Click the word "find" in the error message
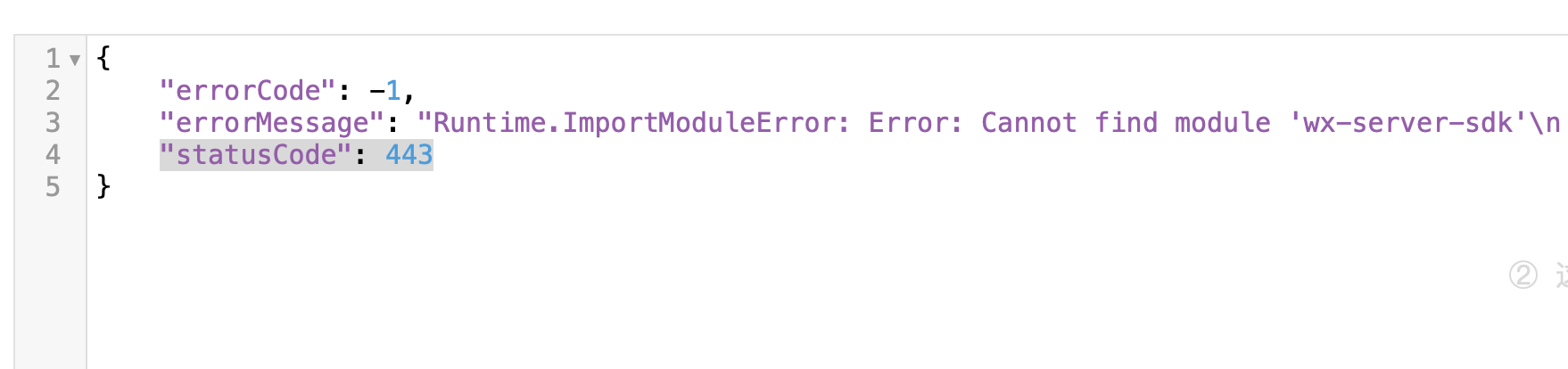 point(1126,123)
